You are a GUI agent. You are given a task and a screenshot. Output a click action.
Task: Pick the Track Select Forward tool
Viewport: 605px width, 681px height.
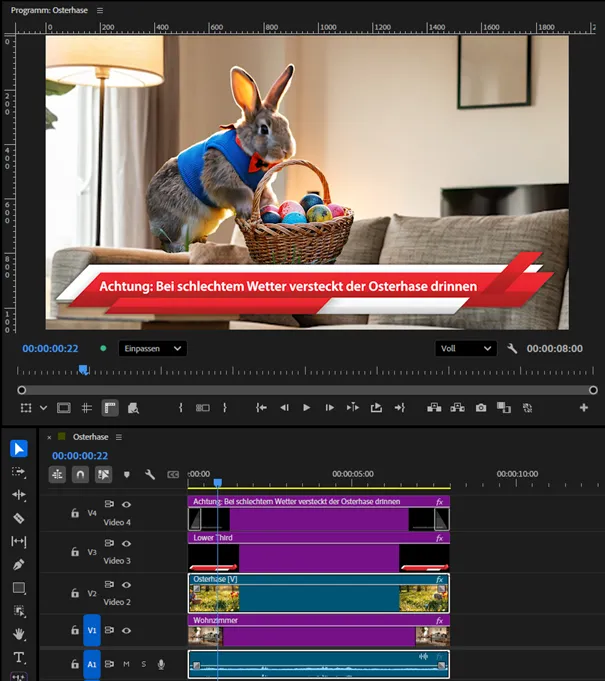point(18,472)
